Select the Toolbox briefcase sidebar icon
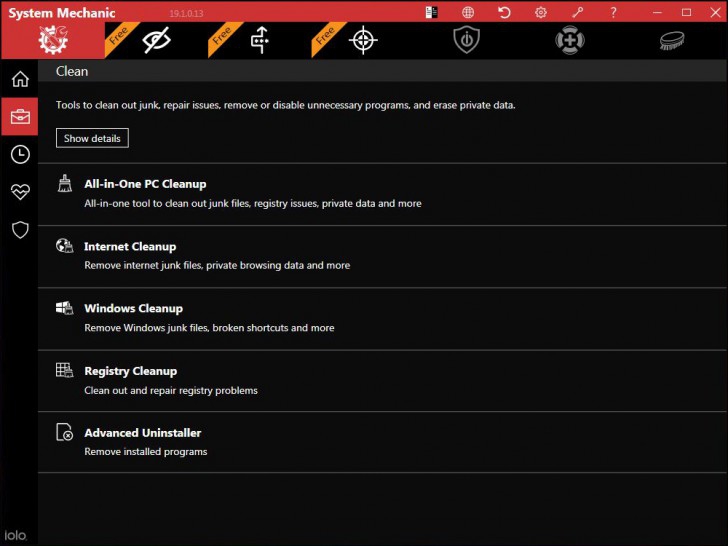This screenshot has height=546, width=728. (x=20, y=117)
